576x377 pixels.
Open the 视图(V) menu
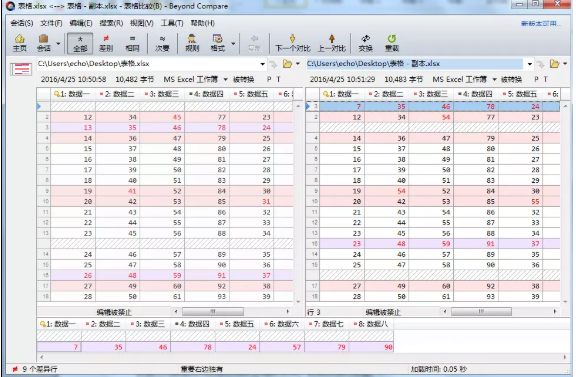[x=141, y=23]
